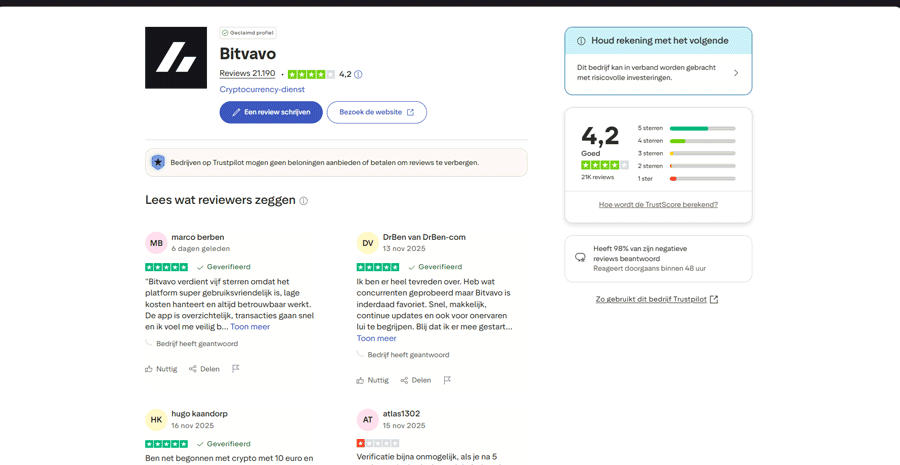This screenshot has height=465, width=900.
Task: Click the 21K reviews text
Action: coord(598,177)
